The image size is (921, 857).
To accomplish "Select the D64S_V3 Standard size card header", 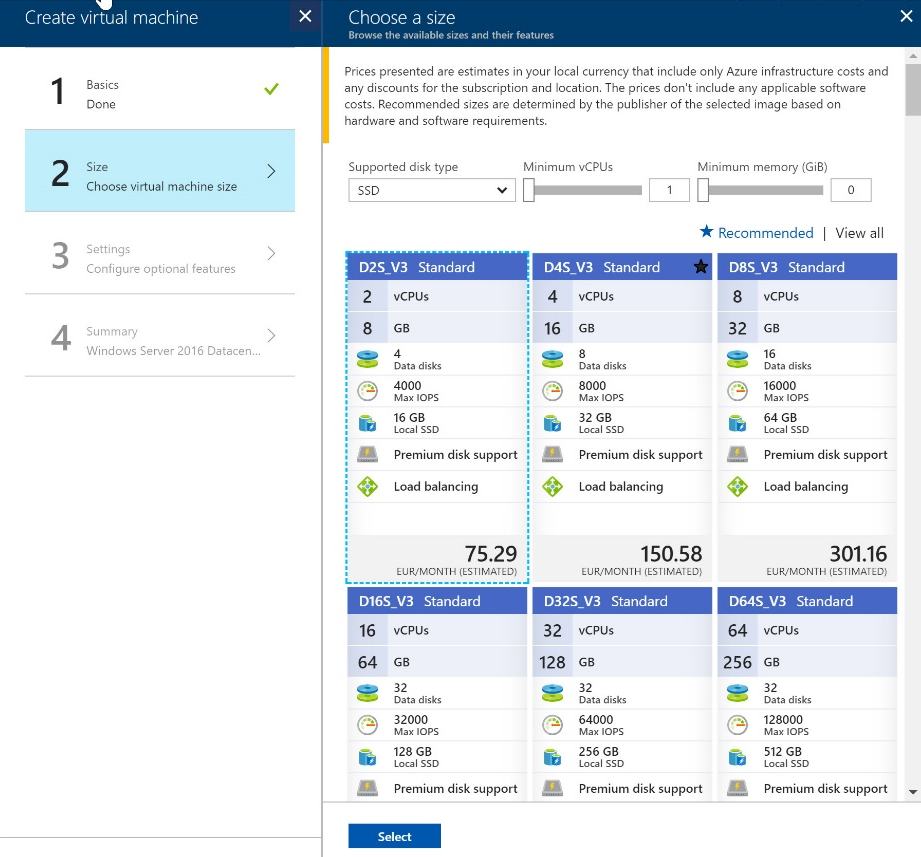I will tap(807, 601).
